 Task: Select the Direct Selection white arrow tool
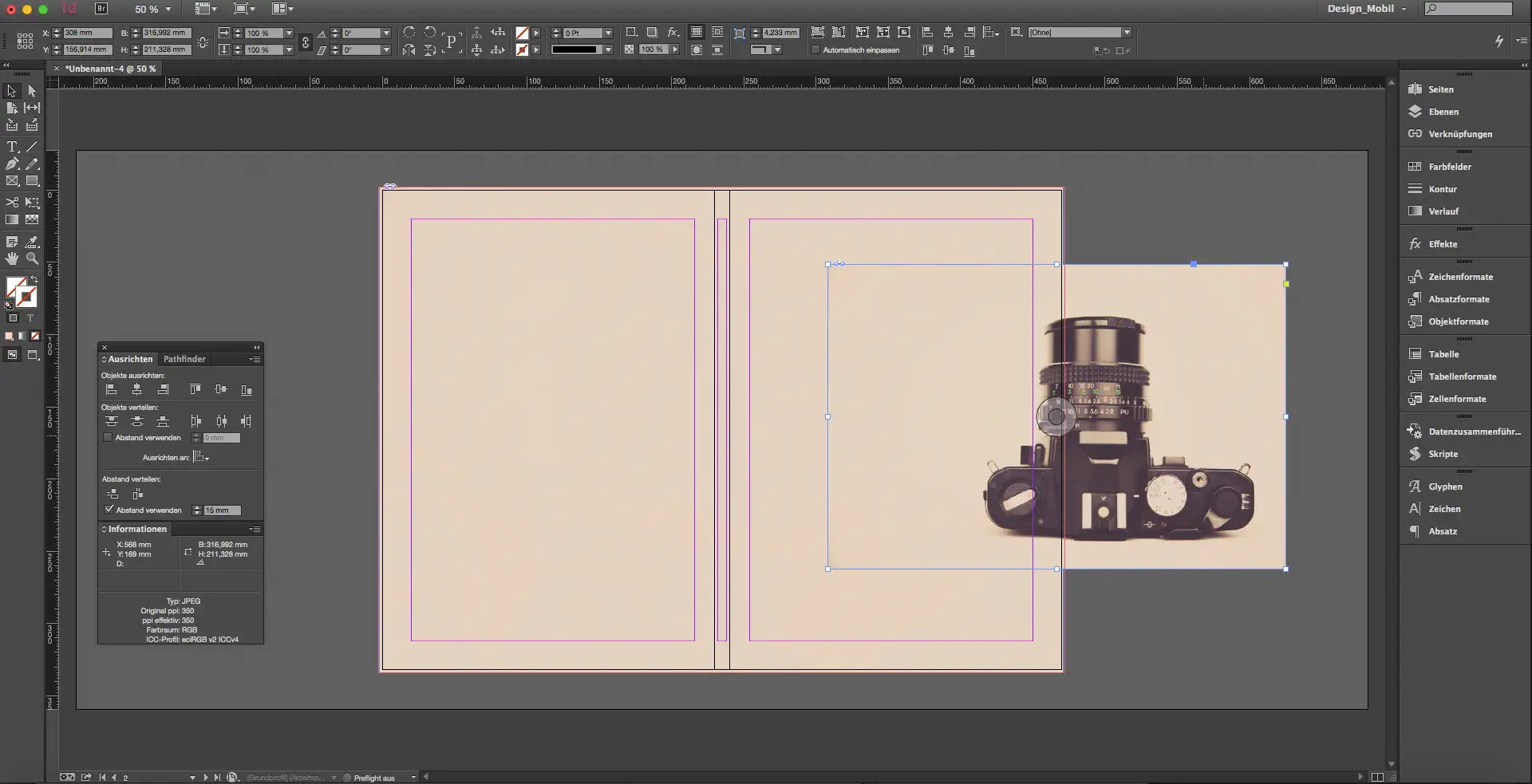(32, 91)
